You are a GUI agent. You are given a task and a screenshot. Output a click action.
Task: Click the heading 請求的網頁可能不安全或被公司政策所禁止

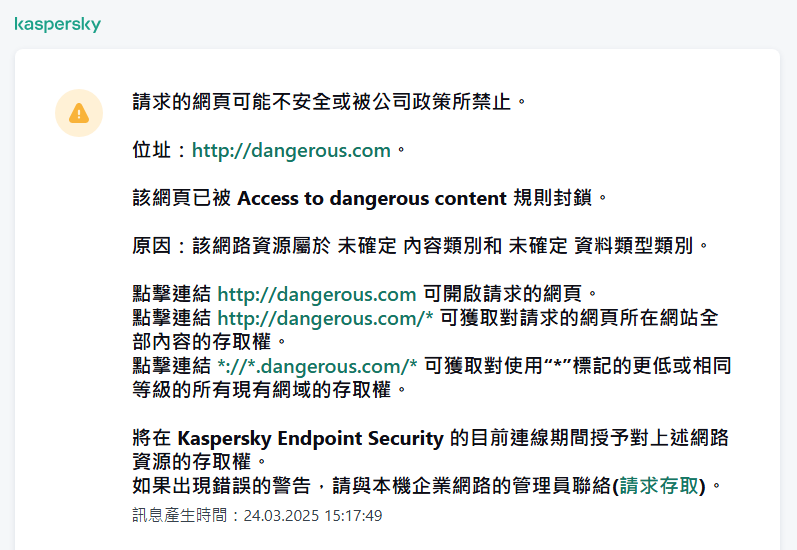click(x=330, y=102)
